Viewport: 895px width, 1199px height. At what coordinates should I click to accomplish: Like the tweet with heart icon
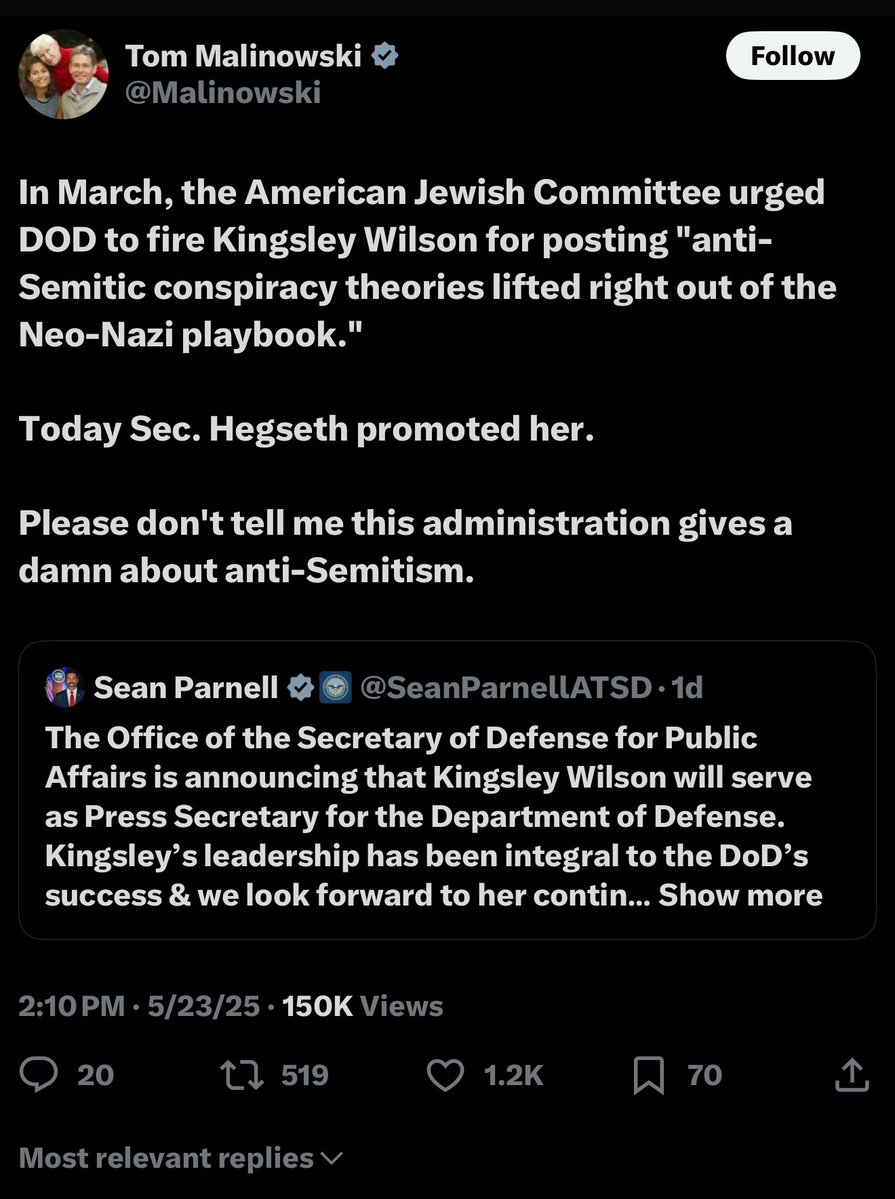coord(446,1075)
